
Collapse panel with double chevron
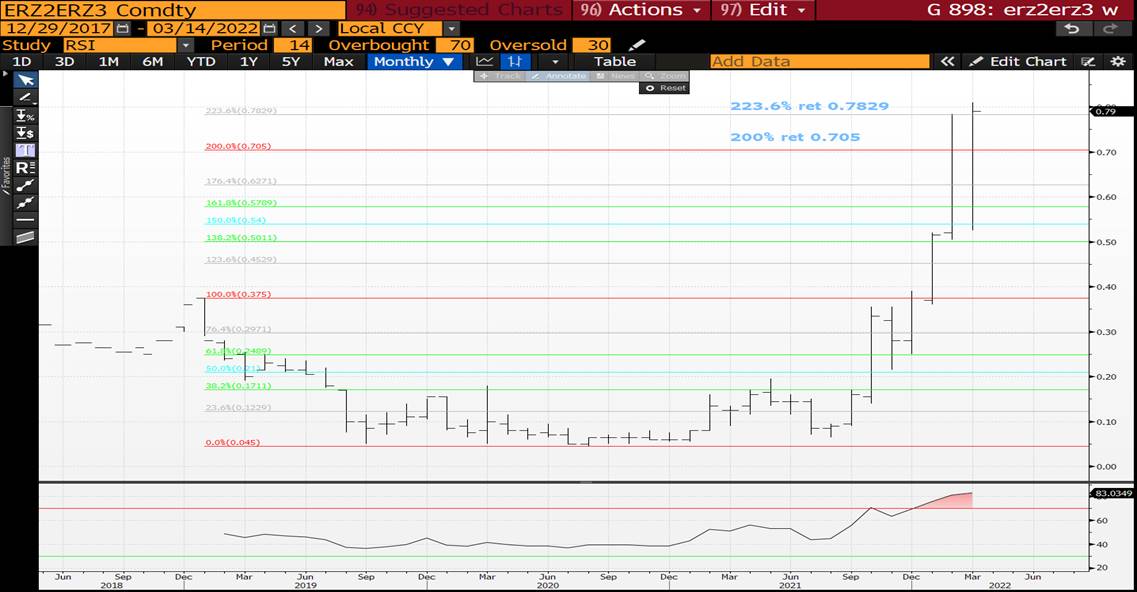click(x=947, y=62)
